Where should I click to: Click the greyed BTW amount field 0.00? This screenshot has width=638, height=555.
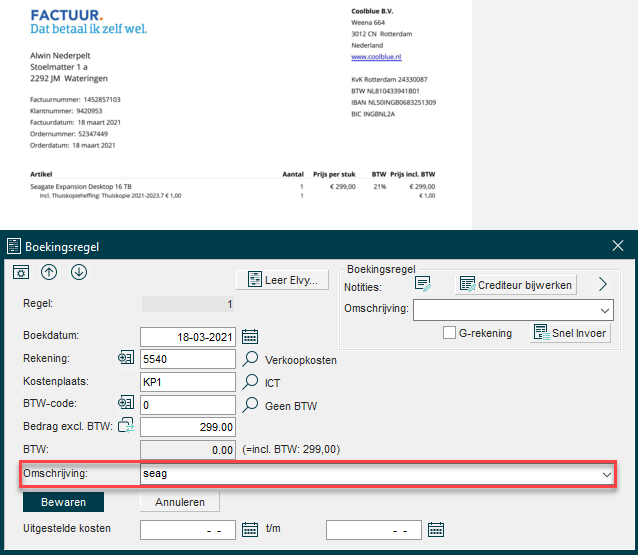(x=188, y=450)
